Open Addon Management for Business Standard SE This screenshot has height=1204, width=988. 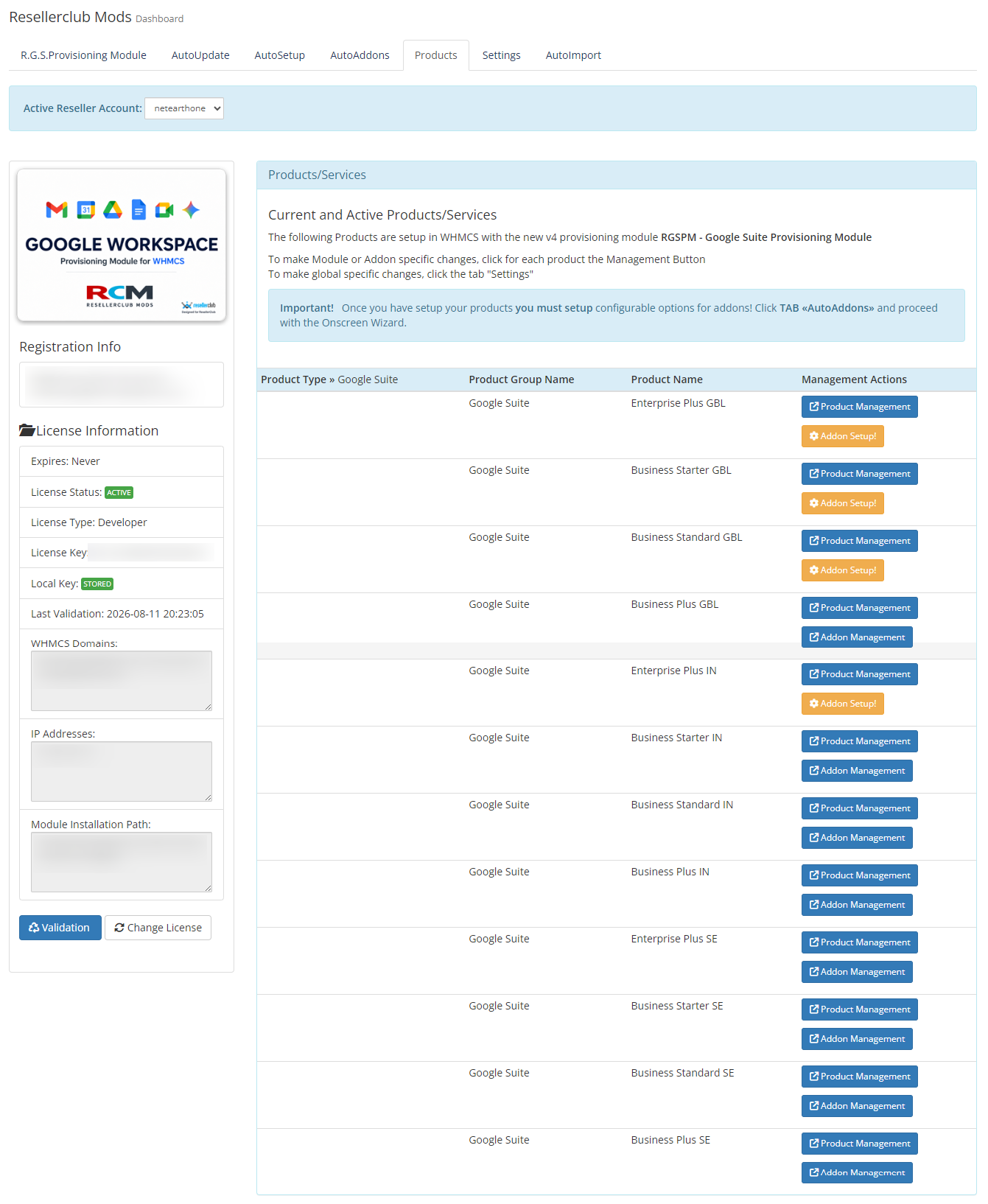[x=857, y=1106]
